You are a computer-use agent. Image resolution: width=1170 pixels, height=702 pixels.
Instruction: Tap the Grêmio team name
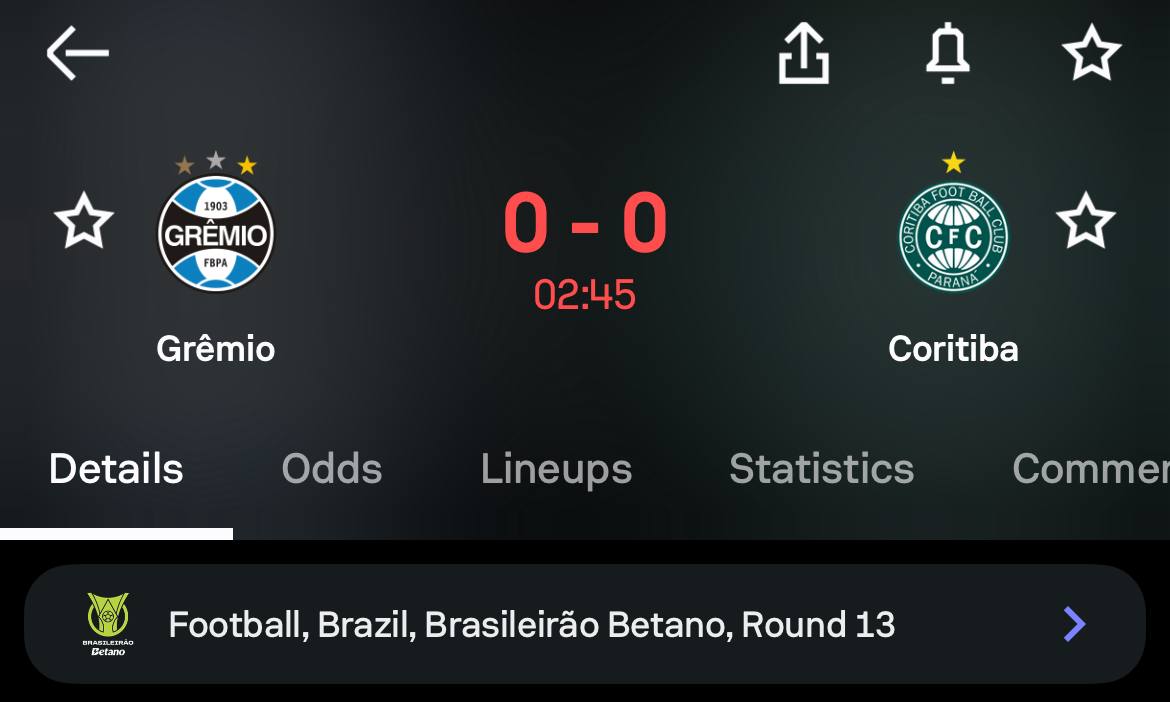click(216, 349)
